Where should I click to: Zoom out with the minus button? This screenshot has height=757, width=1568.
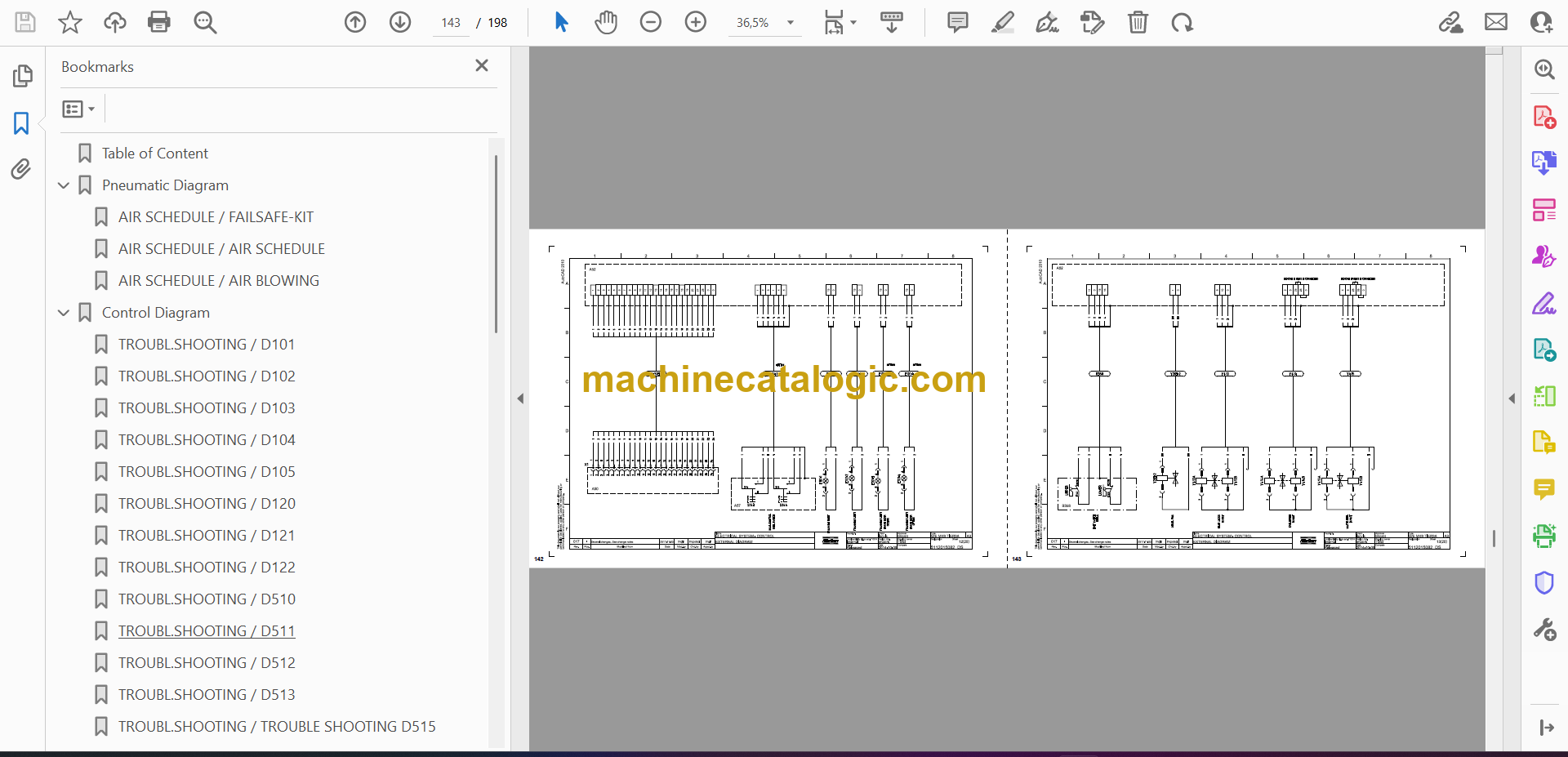tap(651, 22)
